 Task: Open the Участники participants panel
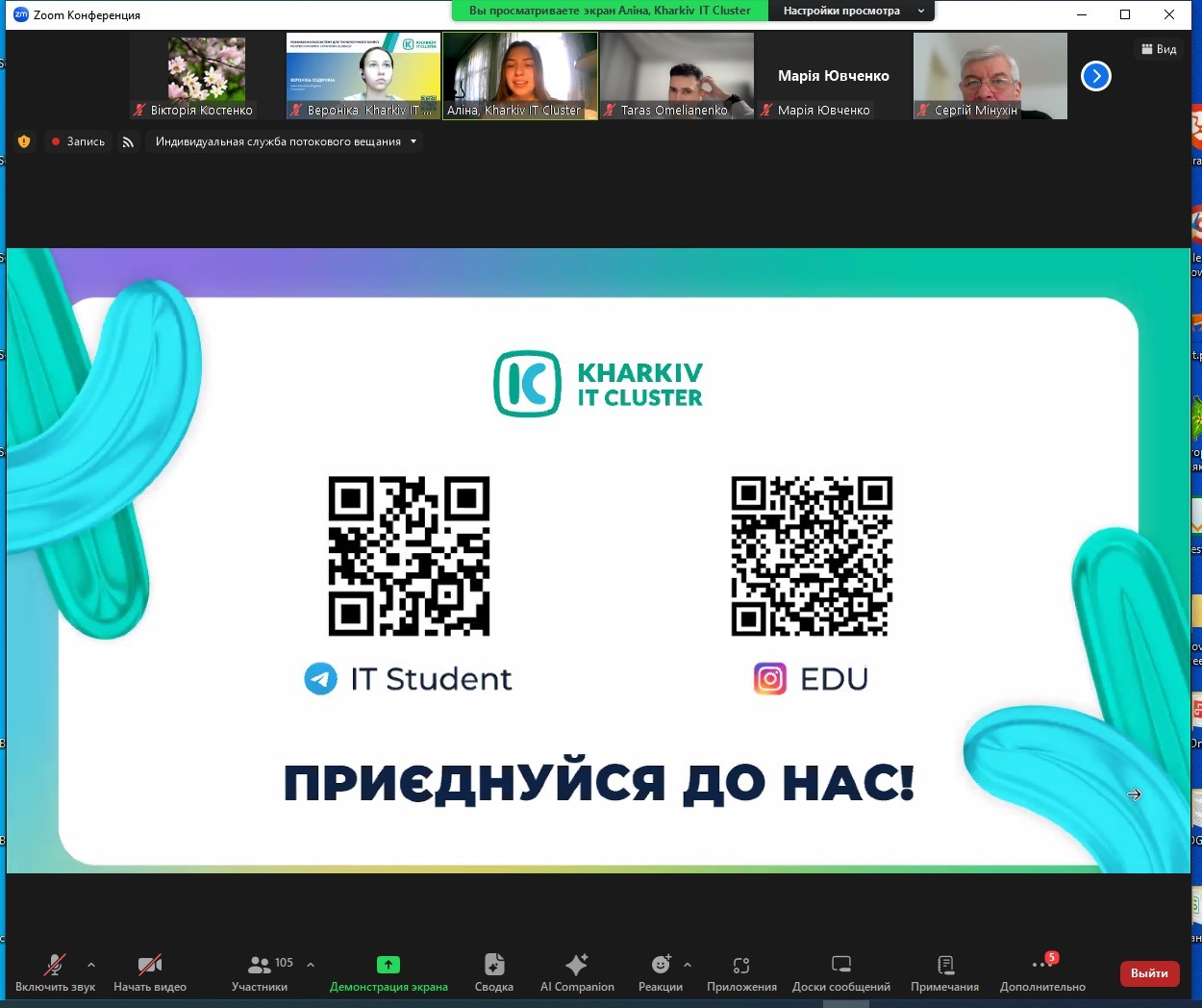(260, 972)
